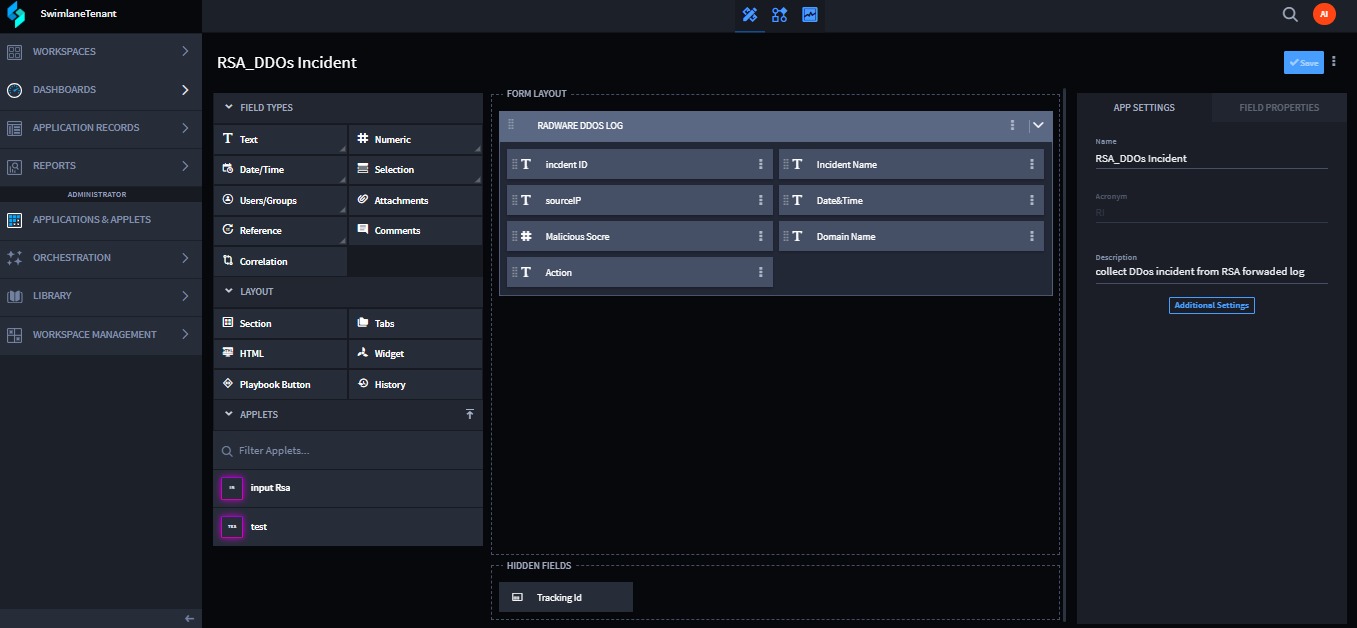Switch to the Field Properties tab
The height and width of the screenshot is (628, 1357).
click(x=1278, y=107)
